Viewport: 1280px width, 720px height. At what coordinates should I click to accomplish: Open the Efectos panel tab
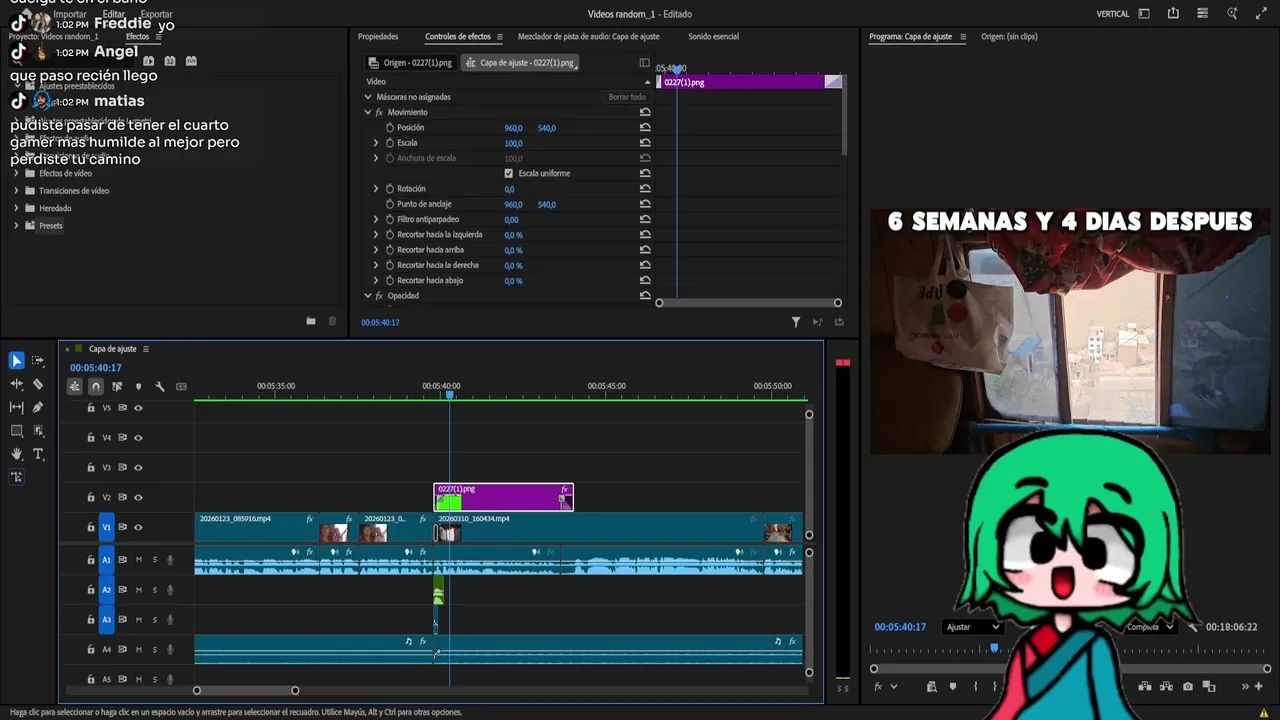pyautogui.click(x=137, y=37)
